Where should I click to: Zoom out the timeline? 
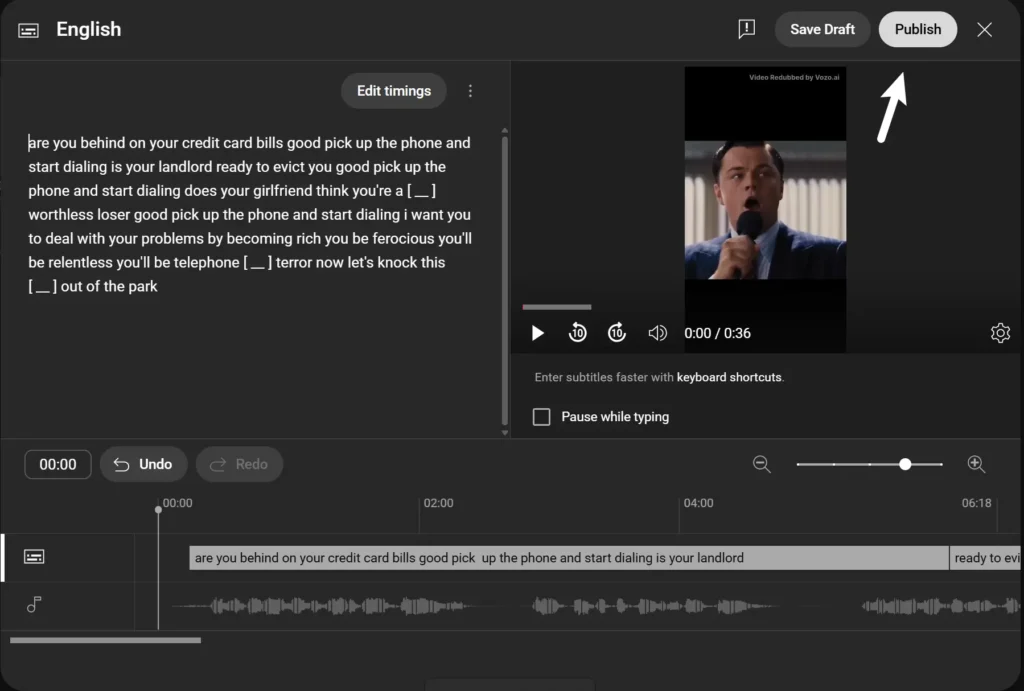pyautogui.click(x=761, y=464)
